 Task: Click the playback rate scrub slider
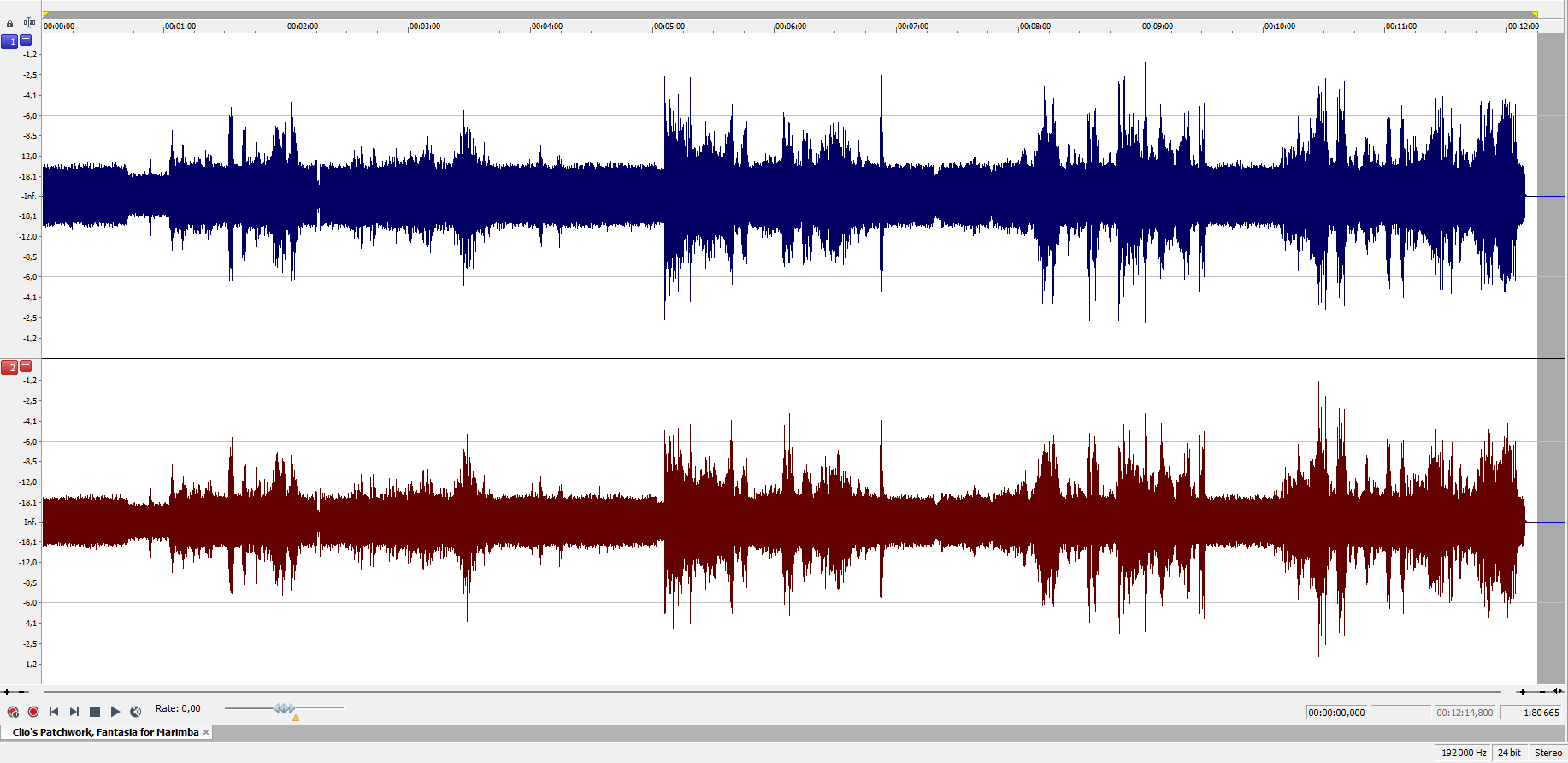coord(285,708)
